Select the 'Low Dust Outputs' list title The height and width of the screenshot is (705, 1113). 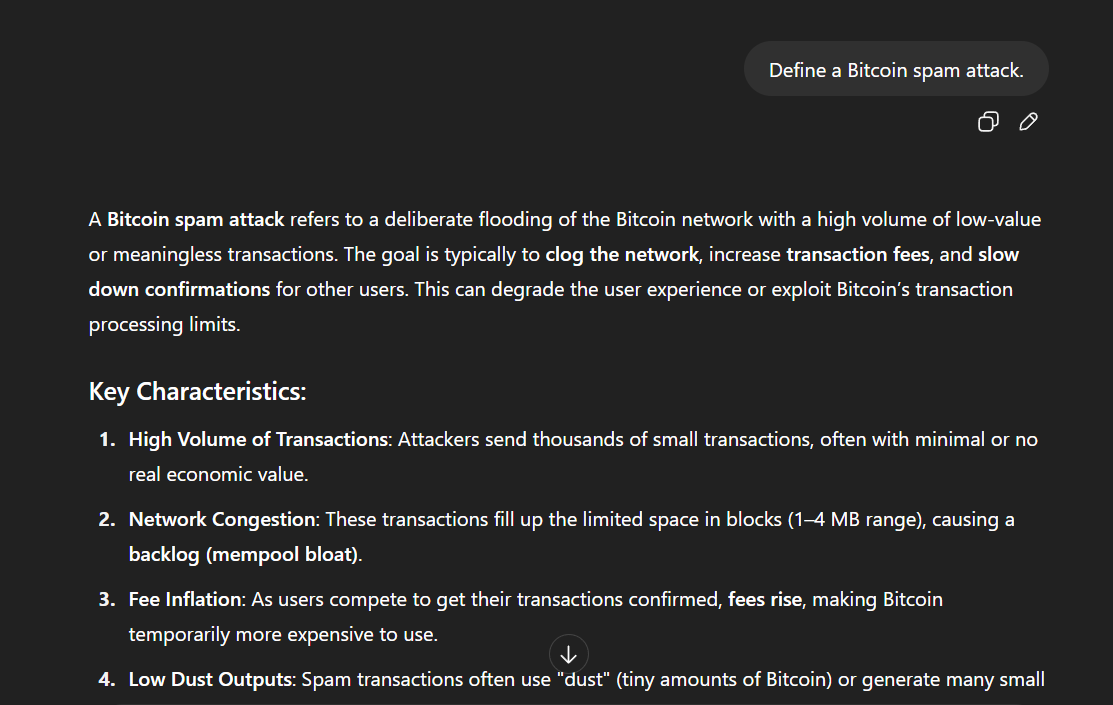tap(210, 679)
